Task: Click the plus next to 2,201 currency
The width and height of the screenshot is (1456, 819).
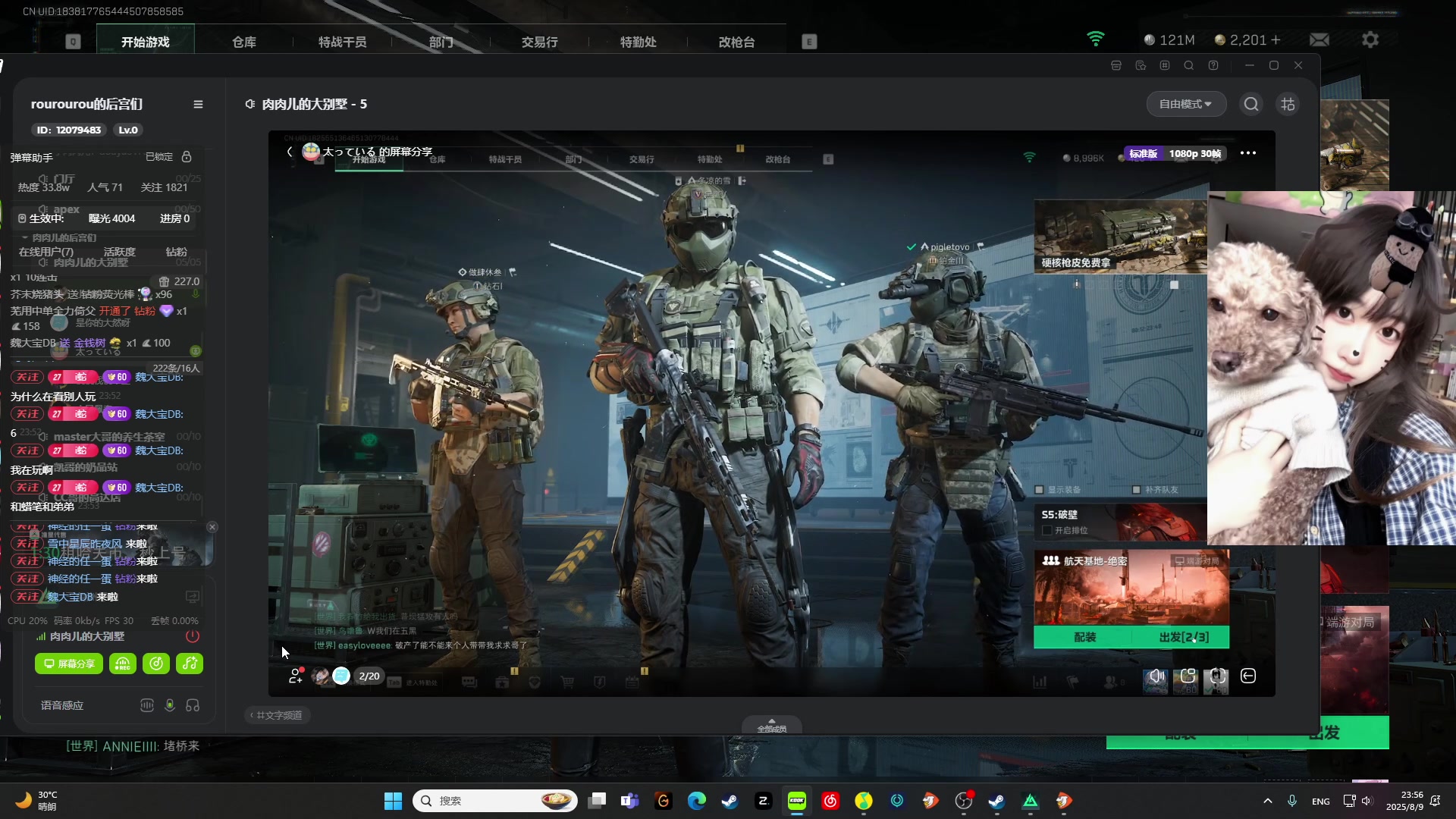Action: [1276, 39]
